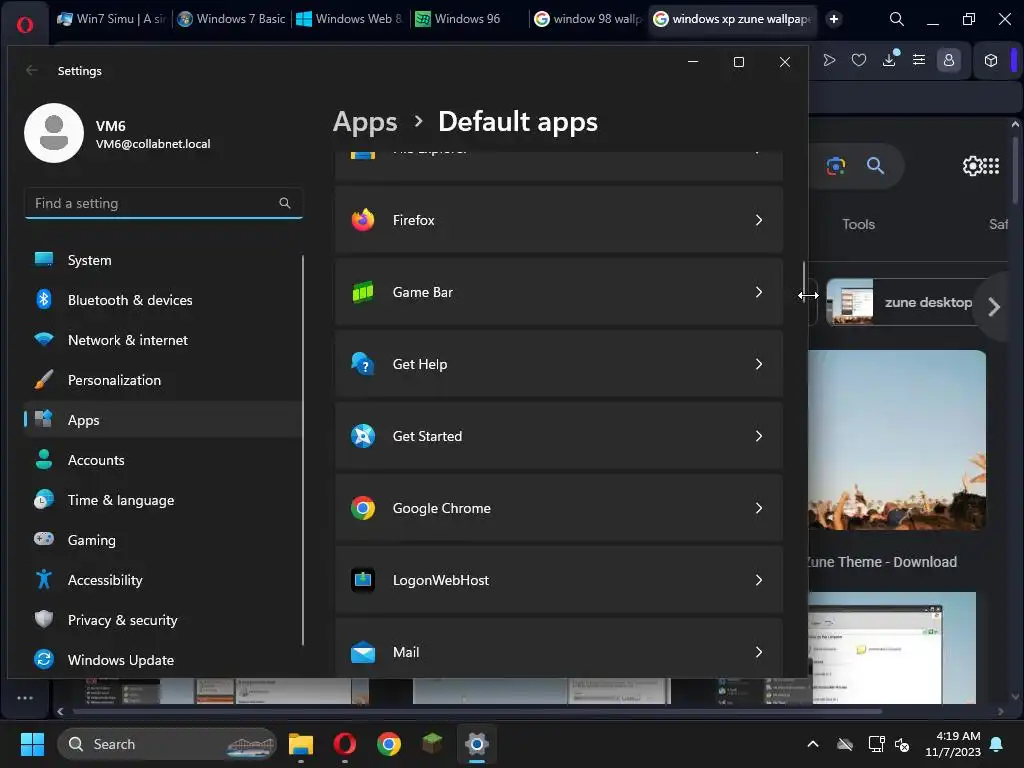The height and width of the screenshot is (768, 1024).
Task: Select zune desktop suggestion chip
Action: [x=904, y=302]
